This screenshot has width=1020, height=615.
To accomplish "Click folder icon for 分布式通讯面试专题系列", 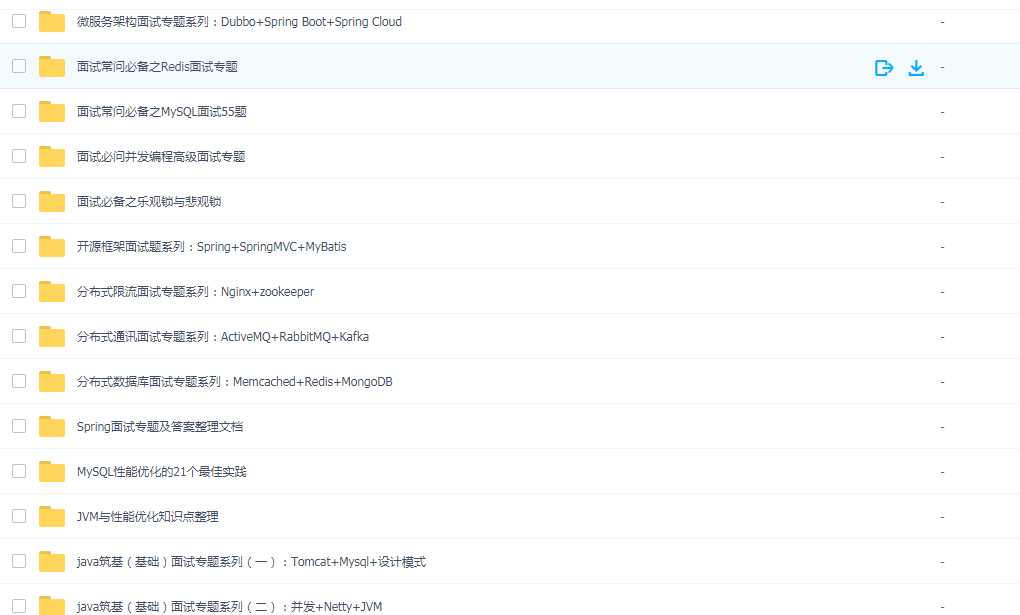I will pyautogui.click(x=52, y=336).
